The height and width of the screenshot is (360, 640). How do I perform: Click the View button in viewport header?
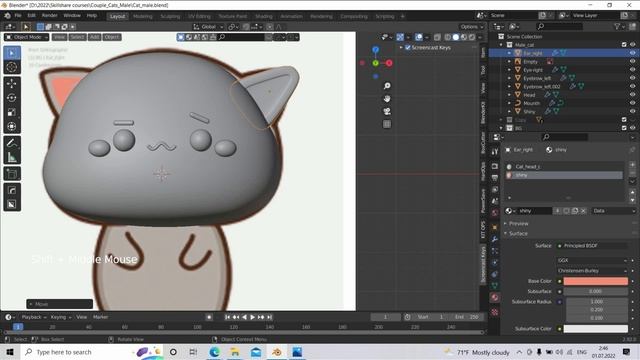(59, 37)
